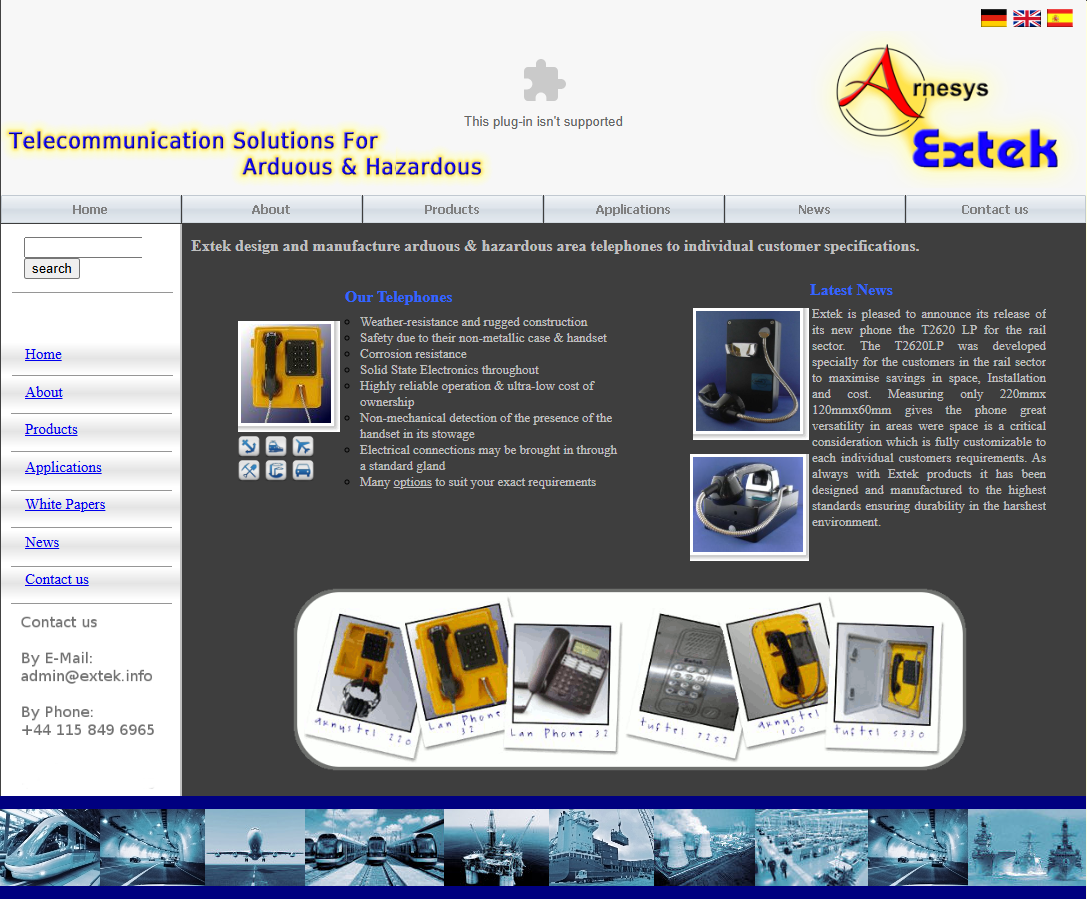Click into the search text field
Viewport: 1087px width, 899px height.
point(83,247)
